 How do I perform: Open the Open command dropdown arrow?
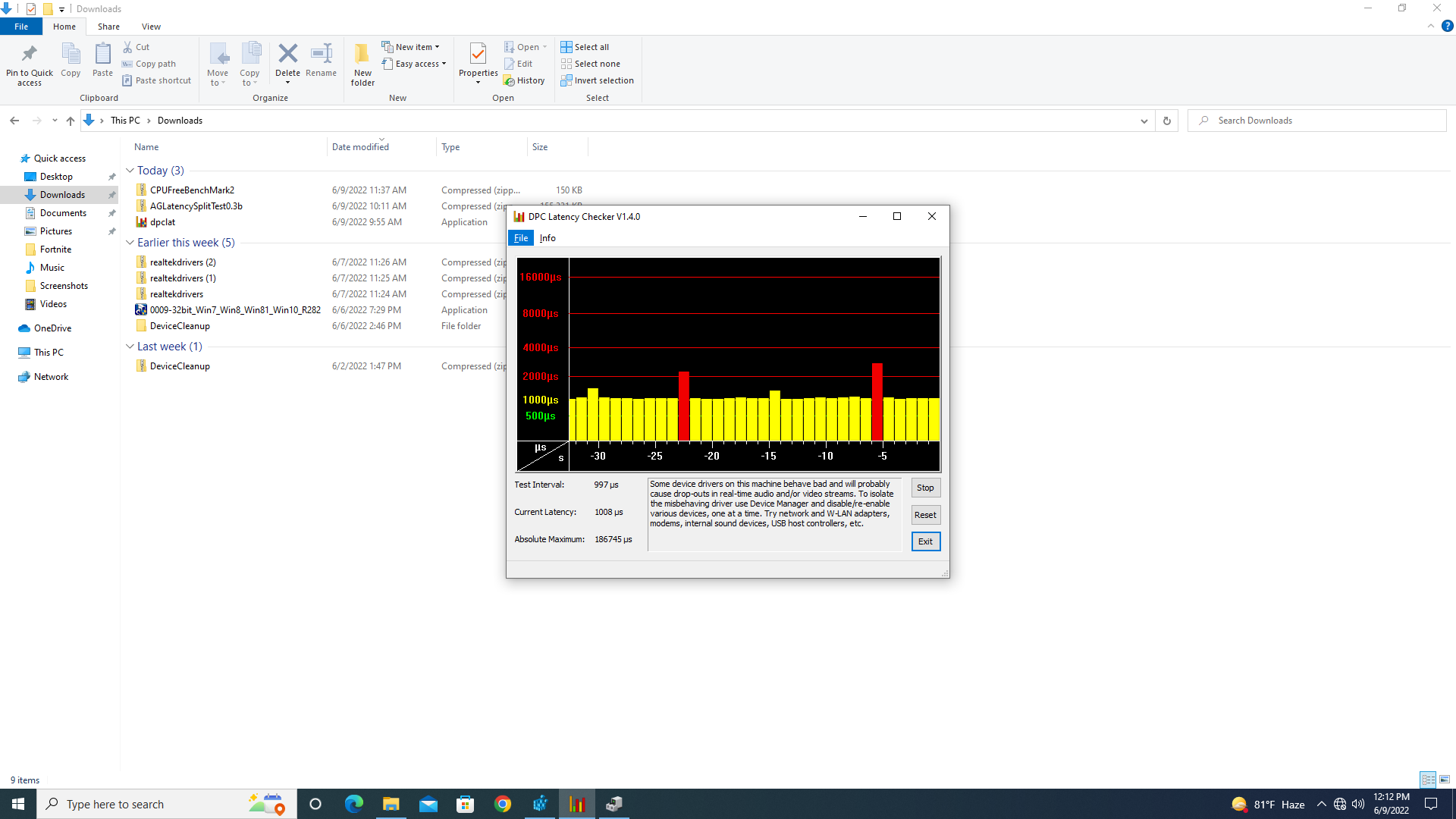point(544,47)
